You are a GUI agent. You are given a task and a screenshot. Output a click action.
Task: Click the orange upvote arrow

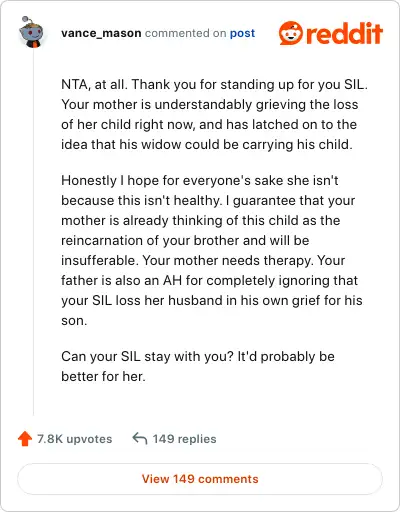(x=25, y=439)
